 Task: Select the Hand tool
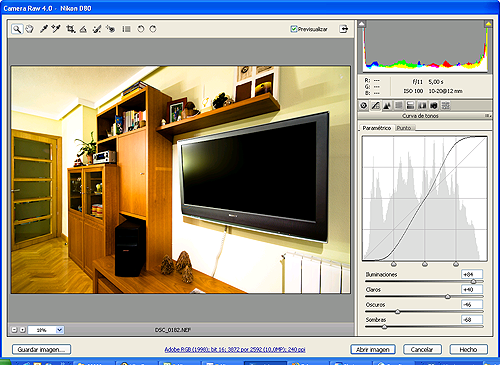pos(30,29)
